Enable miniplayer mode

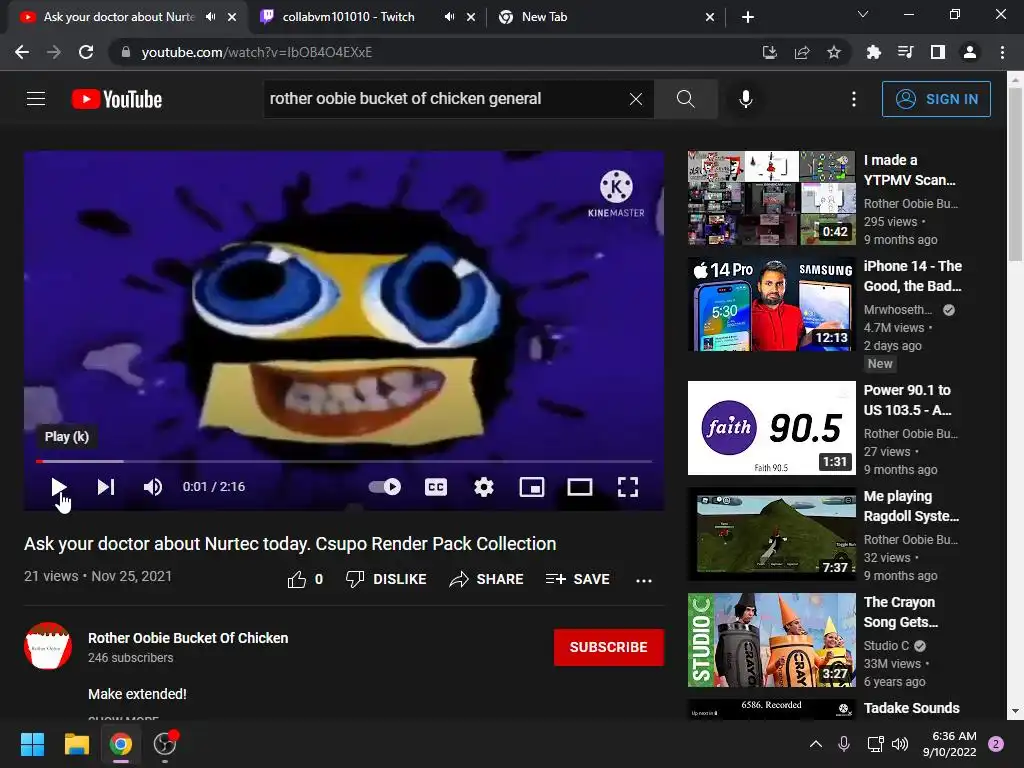click(532, 487)
